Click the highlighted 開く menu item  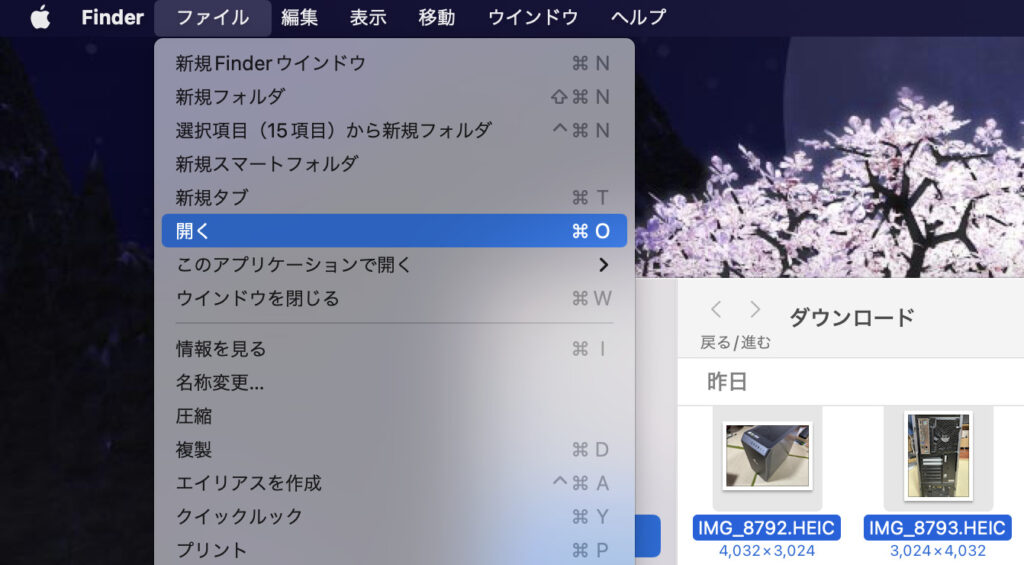click(x=394, y=231)
